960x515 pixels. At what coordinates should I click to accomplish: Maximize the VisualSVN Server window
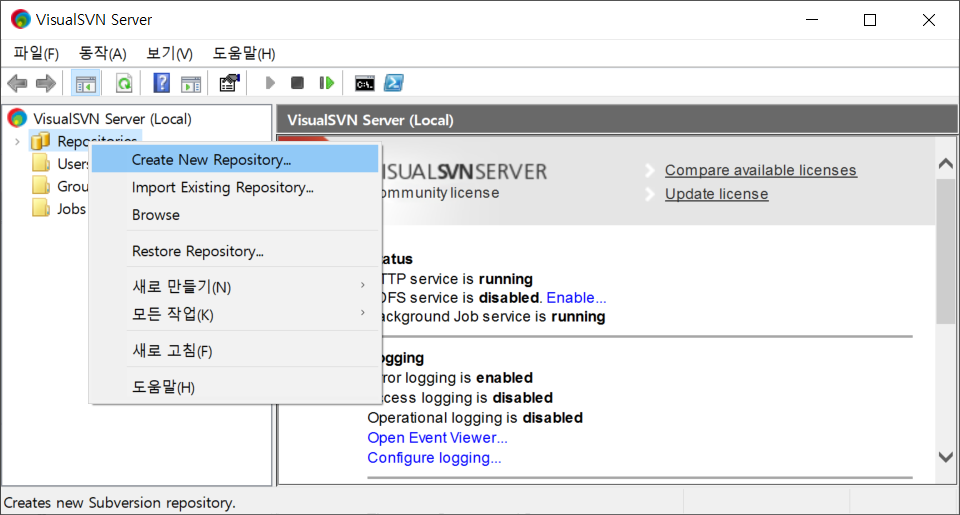870,20
